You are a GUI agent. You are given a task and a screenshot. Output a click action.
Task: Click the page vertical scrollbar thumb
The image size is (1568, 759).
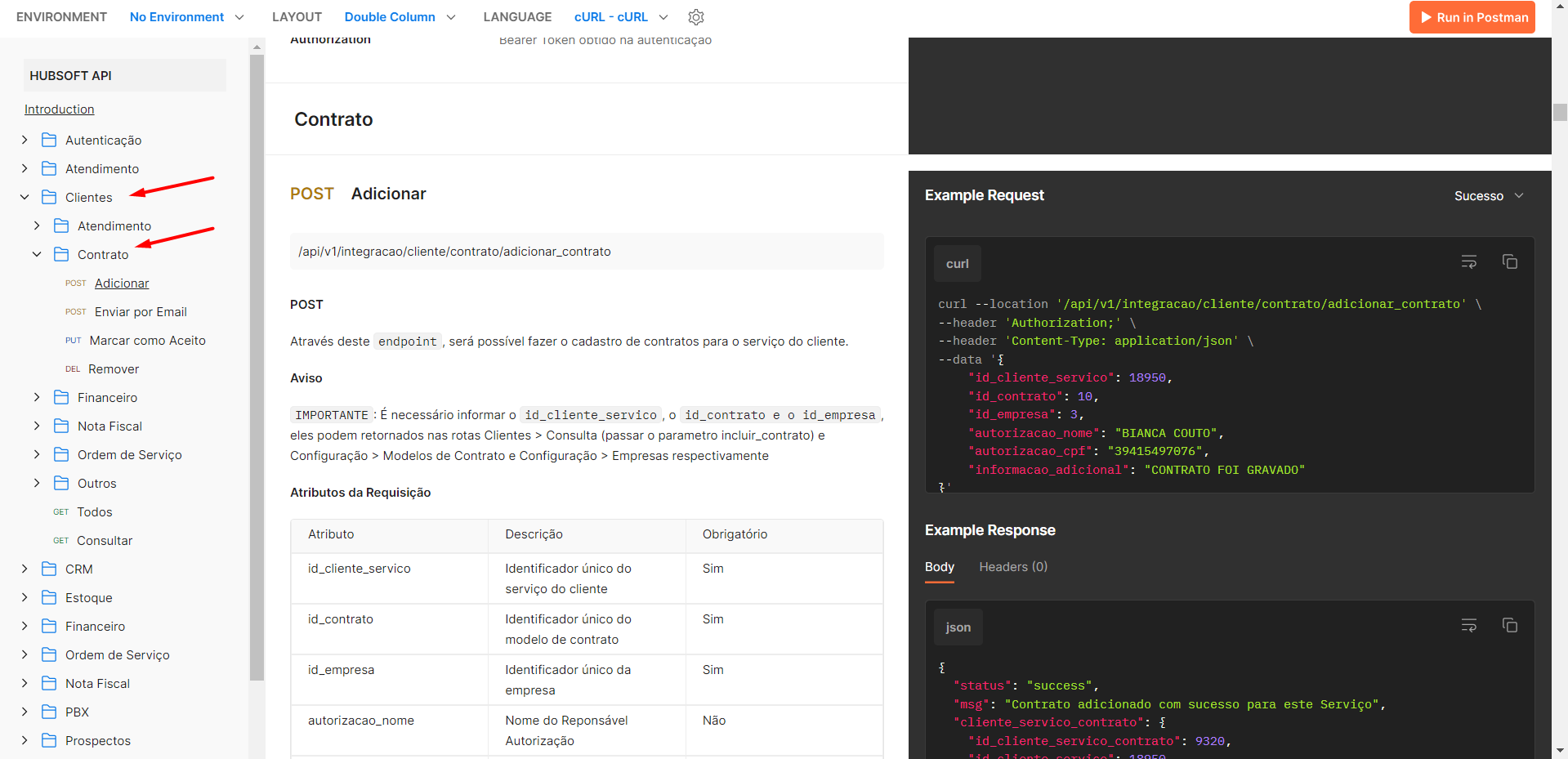1560,112
